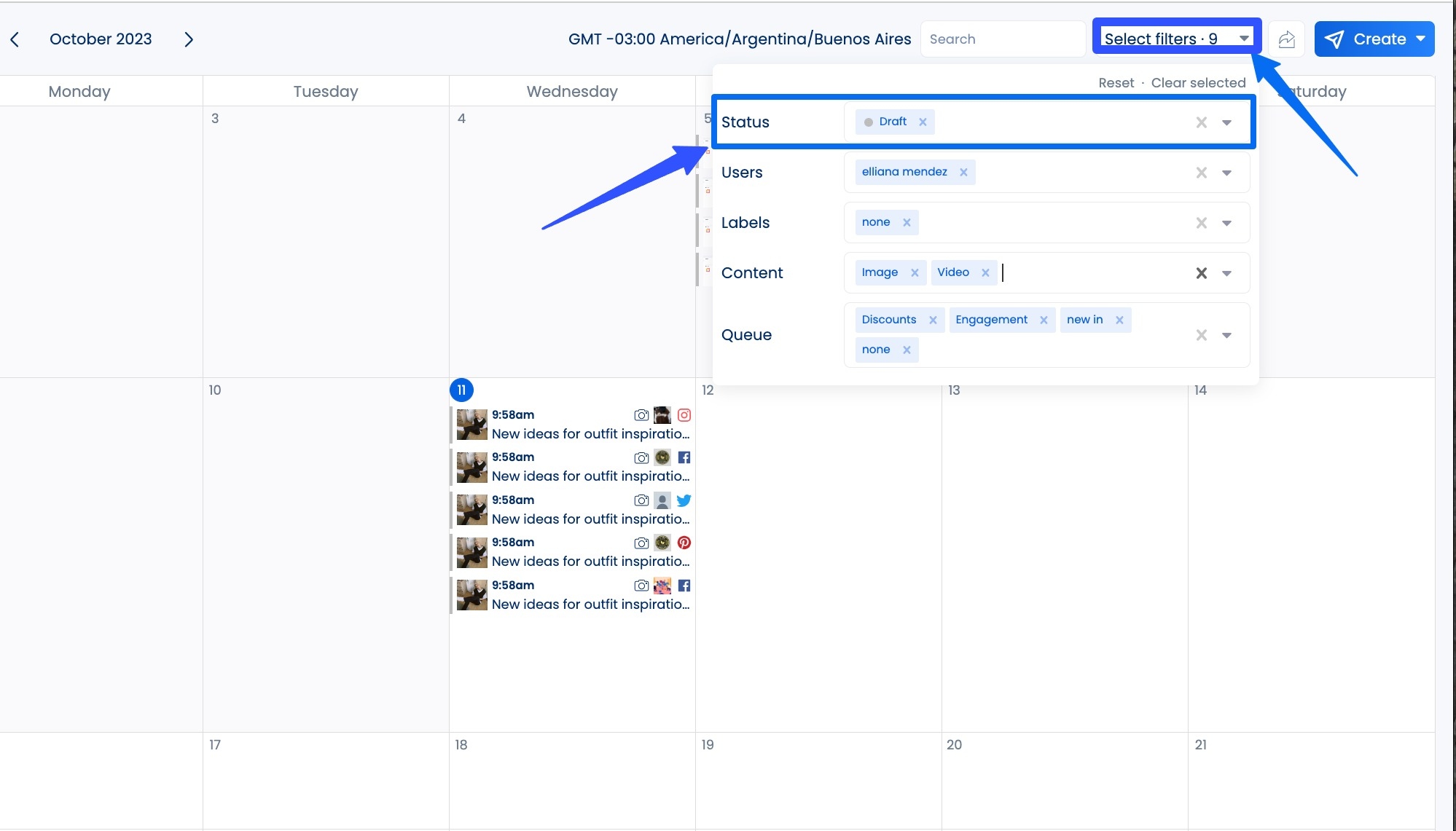Expand the Queue filter dropdown
This screenshot has height=831, width=1456.
point(1227,335)
